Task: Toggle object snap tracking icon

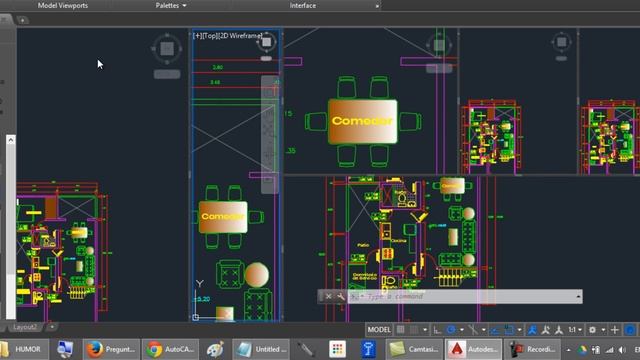Action: (x=495, y=330)
